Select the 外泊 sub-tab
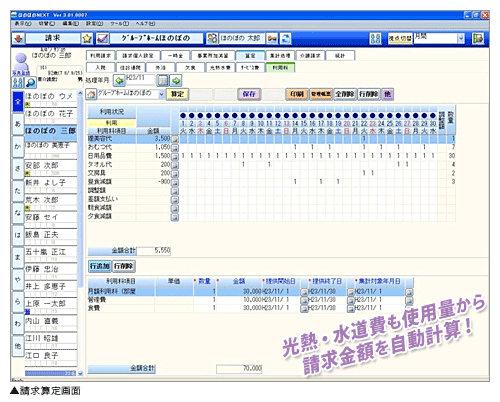The image size is (500, 402). tap(160, 68)
